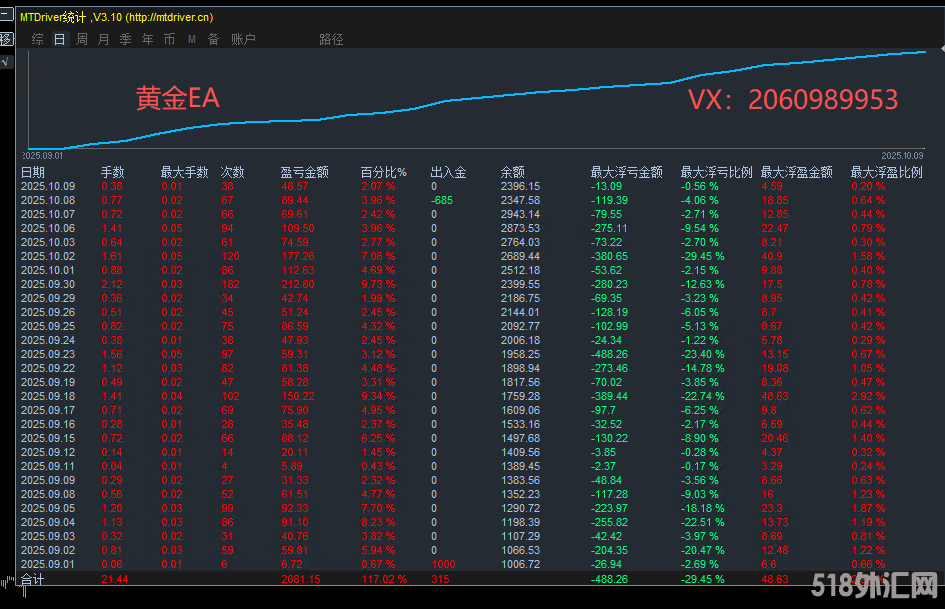
Task: Switch to the 综 summary tab
Action: tap(37, 39)
